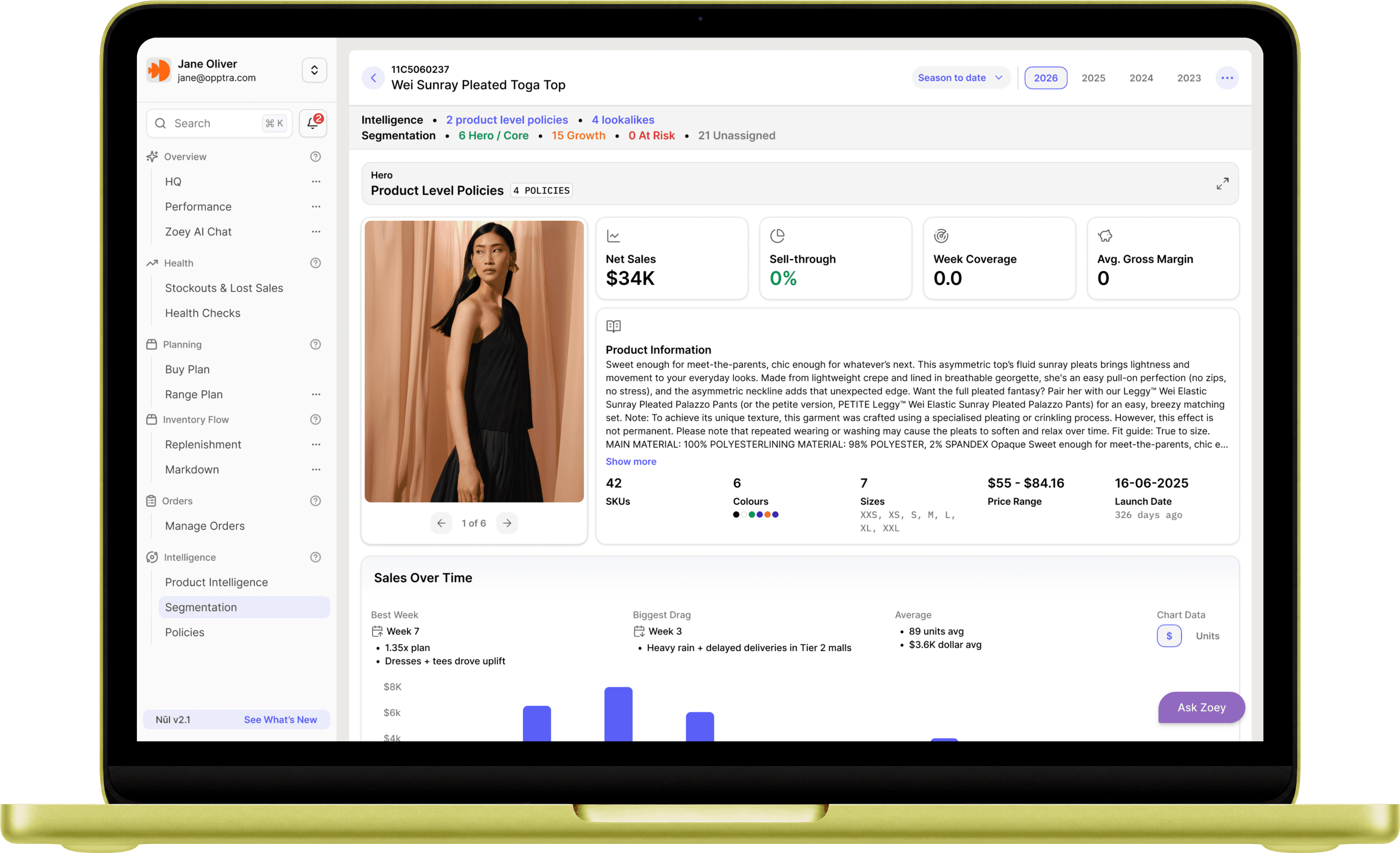This screenshot has width=1400, height=853.
Task: Open Product Intelligence in the sidebar
Action: point(216,582)
